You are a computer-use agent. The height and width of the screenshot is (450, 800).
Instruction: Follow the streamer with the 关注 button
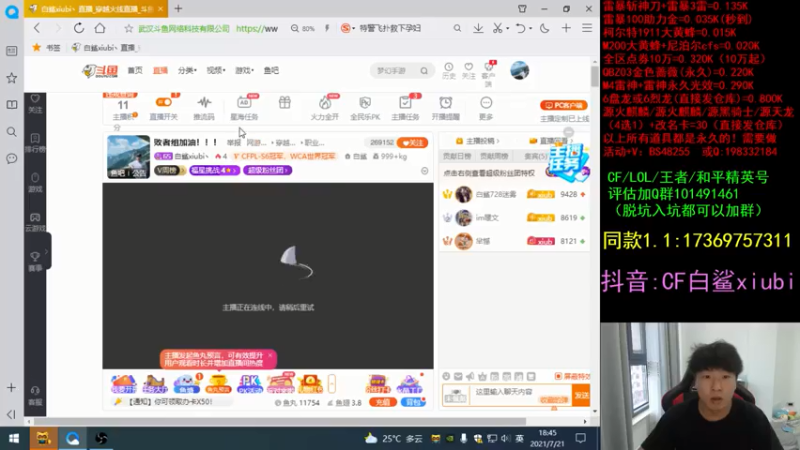[412, 143]
